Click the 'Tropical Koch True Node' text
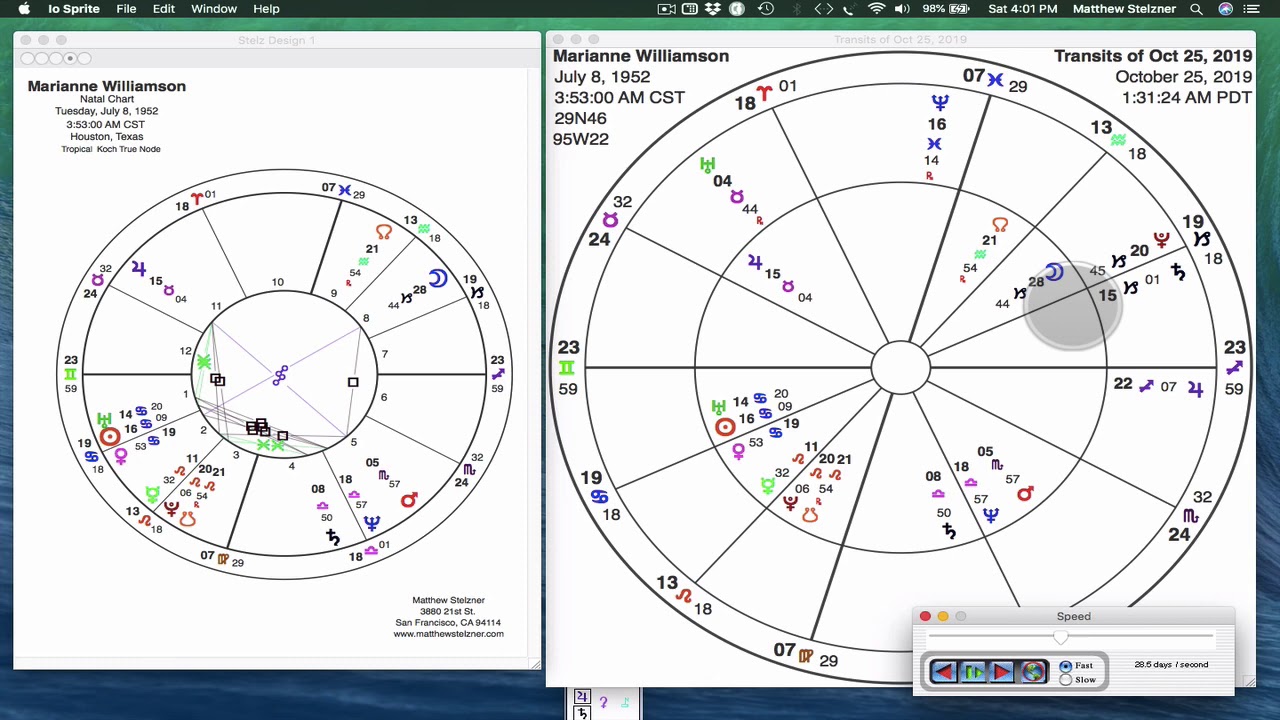Screen dimensions: 1280x720 click(111, 149)
